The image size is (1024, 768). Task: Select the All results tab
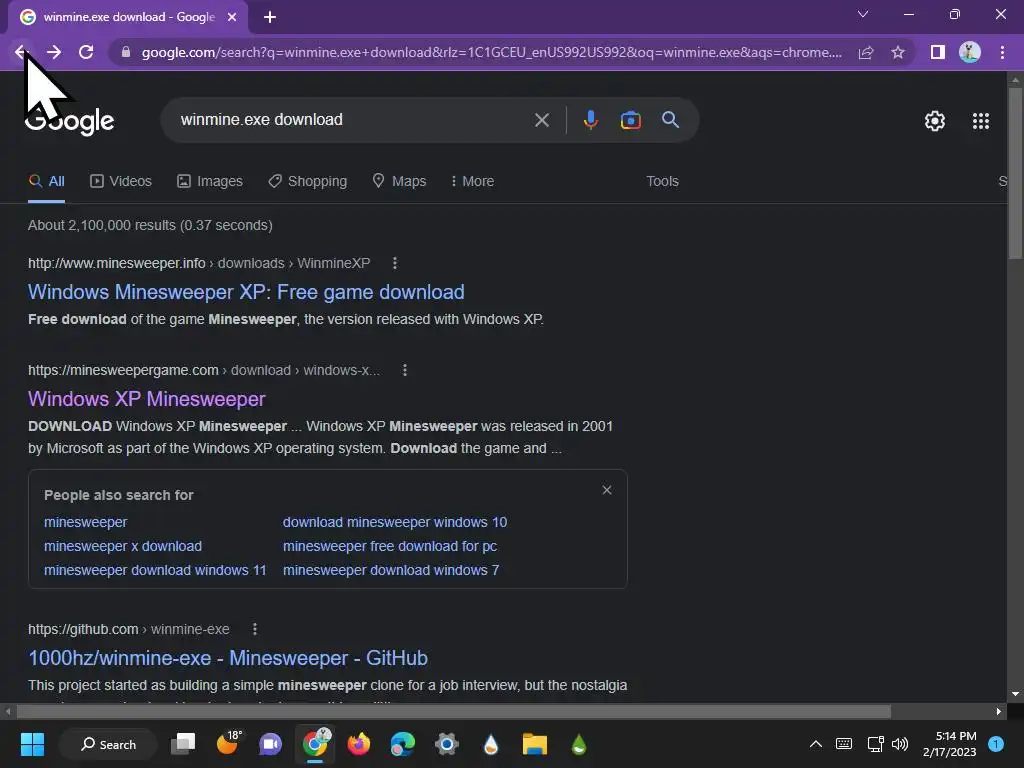pyautogui.click(x=46, y=182)
